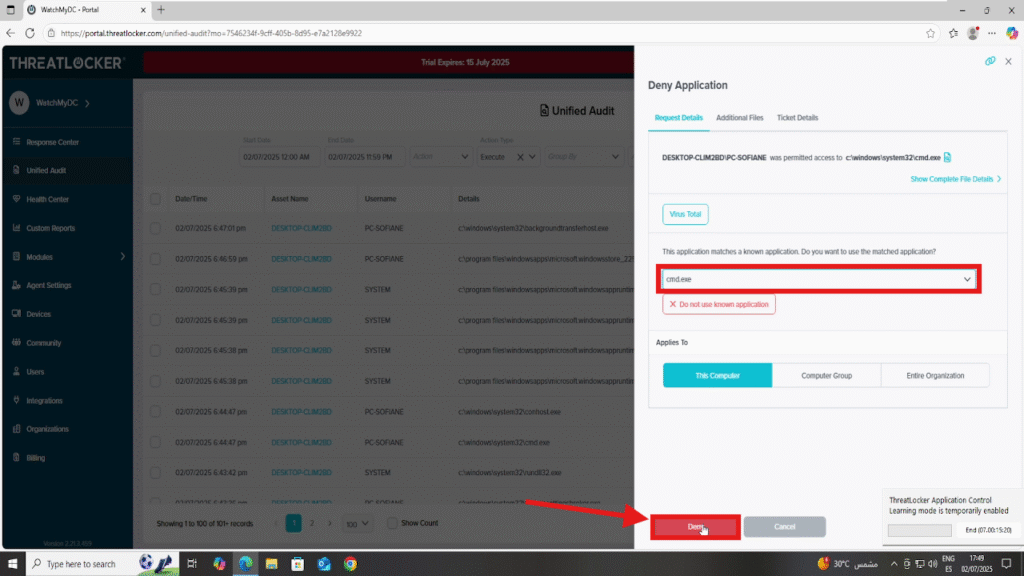This screenshot has height=576, width=1024.
Task: Open DESKTOP-CLIM2BD link in first row
Action: point(301,228)
